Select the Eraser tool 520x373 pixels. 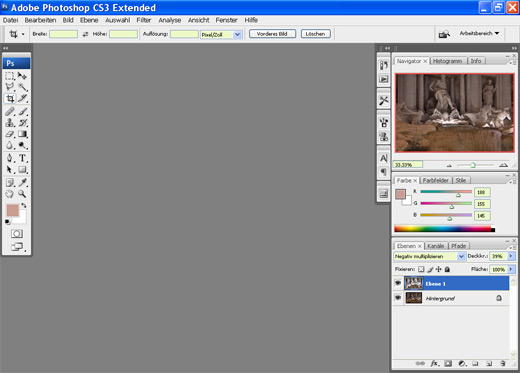point(10,134)
